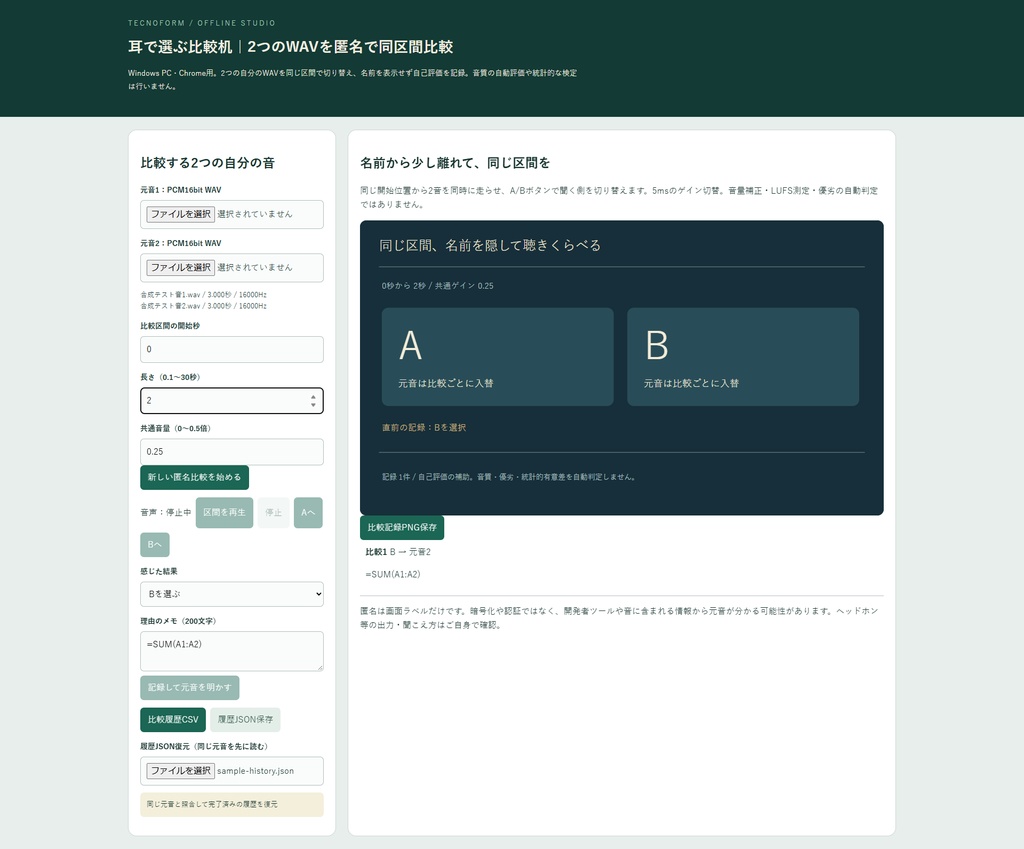
Task: Click the '=SUM(A1:A2)' record note under 比較1
Action: pos(392,575)
